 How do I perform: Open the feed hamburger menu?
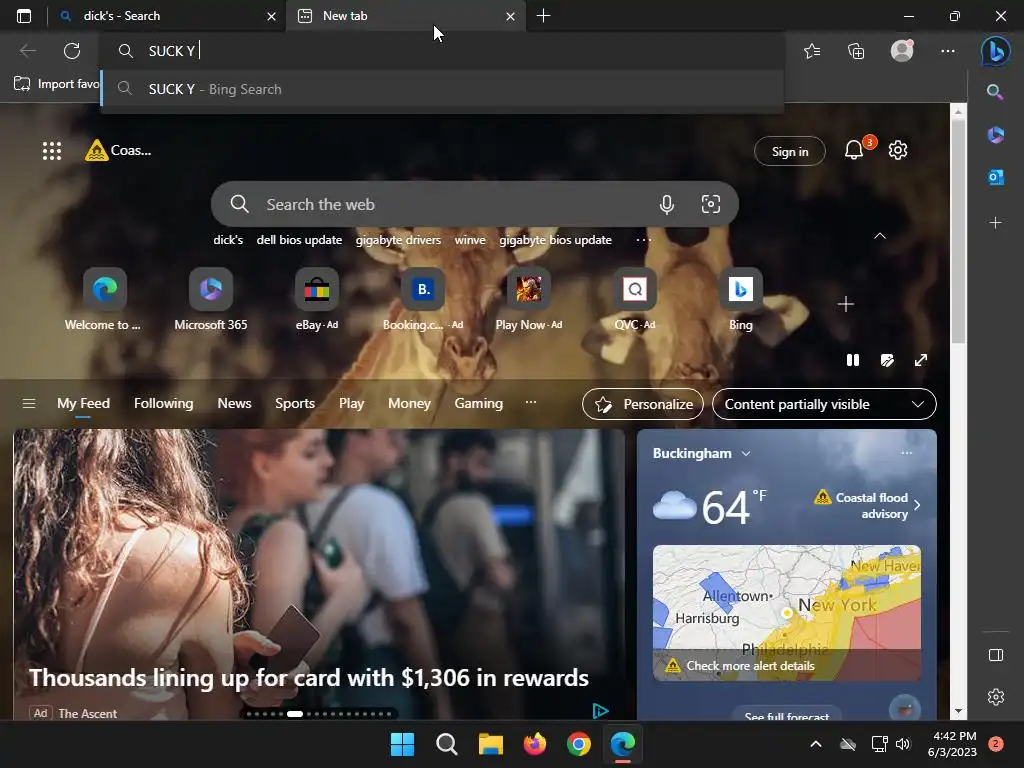(x=29, y=404)
